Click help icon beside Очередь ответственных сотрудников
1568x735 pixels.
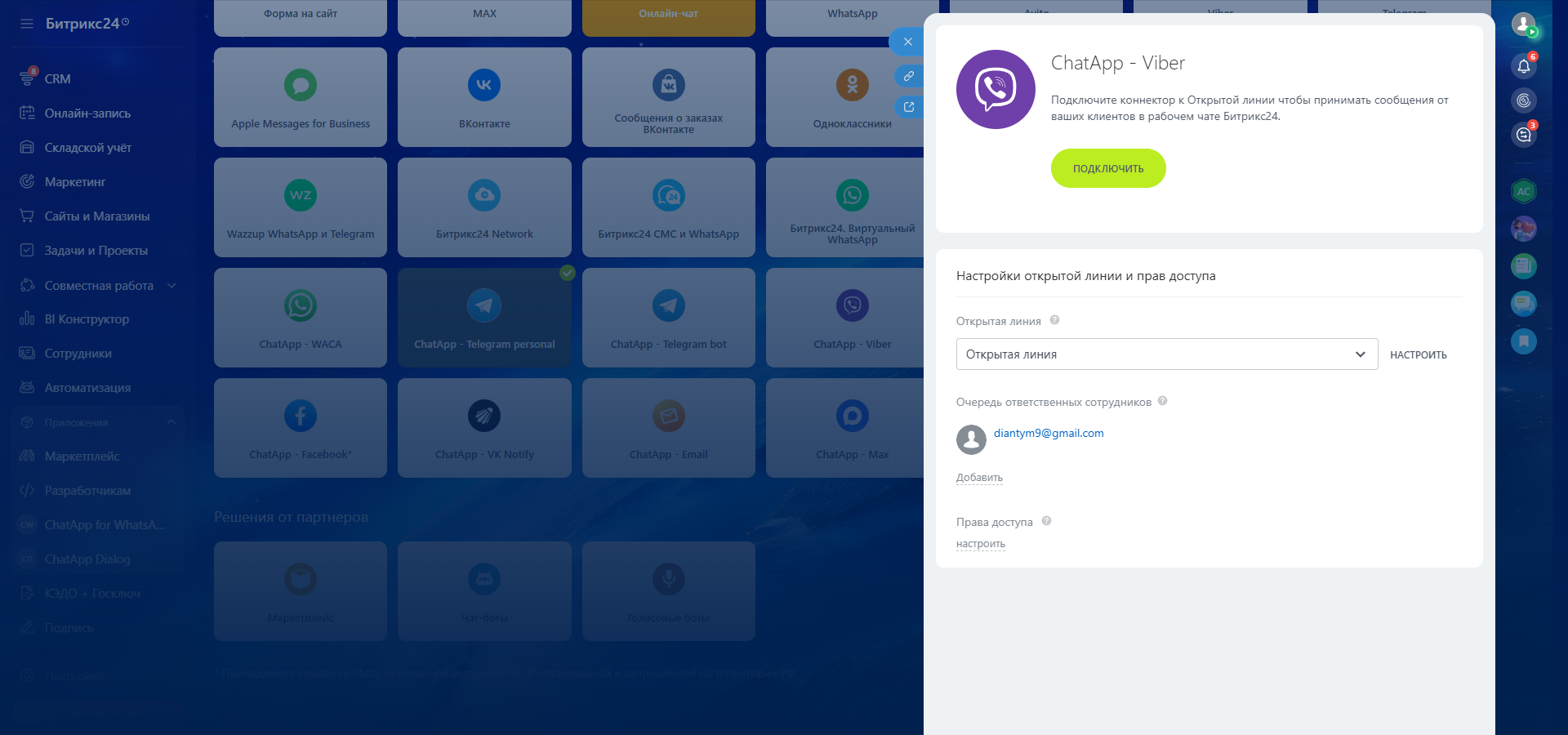coord(1162,401)
